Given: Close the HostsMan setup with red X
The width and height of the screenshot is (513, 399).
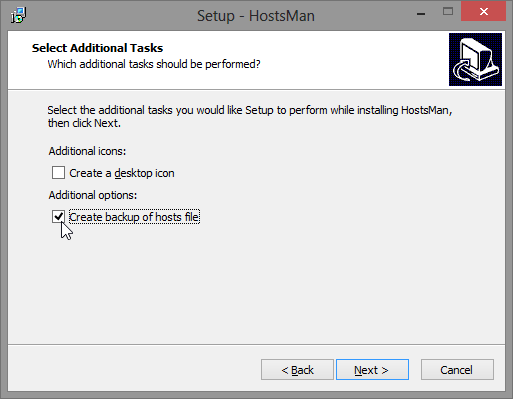Looking at the screenshot, I should click(484, 12).
